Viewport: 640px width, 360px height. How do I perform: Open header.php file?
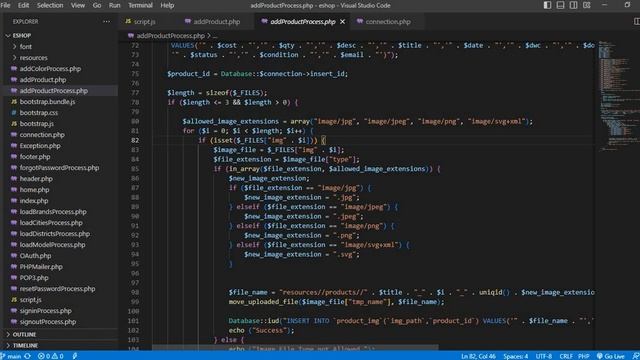(36, 179)
